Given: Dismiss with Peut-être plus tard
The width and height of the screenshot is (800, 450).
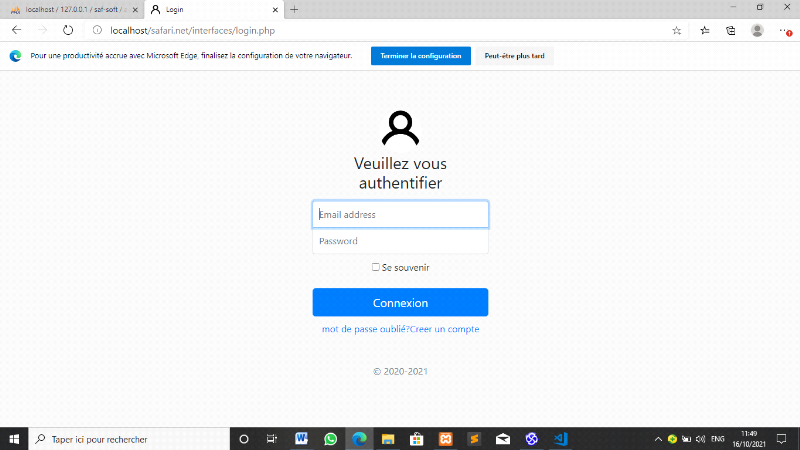Looking at the screenshot, I should point(514,56).
